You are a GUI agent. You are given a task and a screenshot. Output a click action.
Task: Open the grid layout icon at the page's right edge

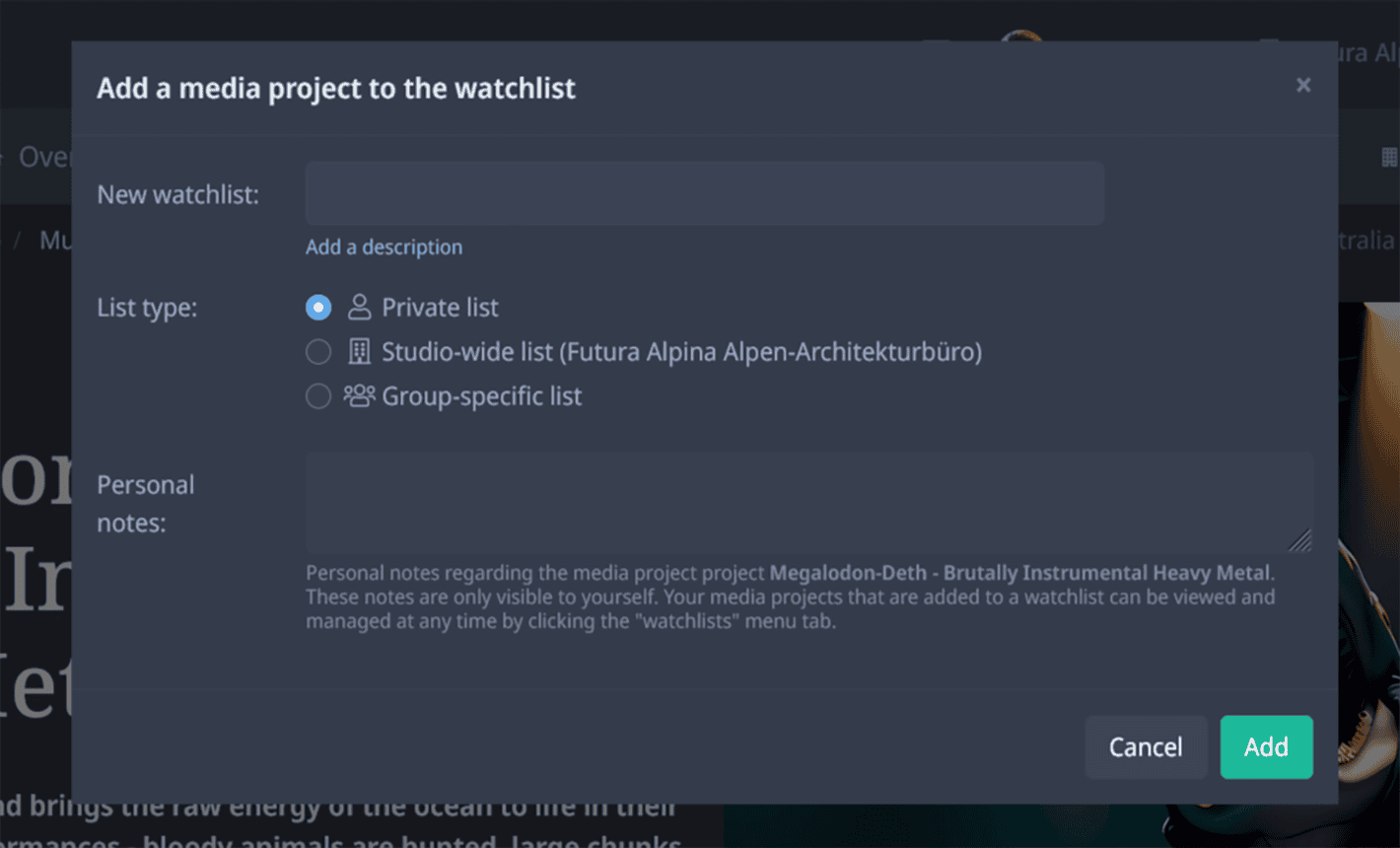click(1388, 156)
